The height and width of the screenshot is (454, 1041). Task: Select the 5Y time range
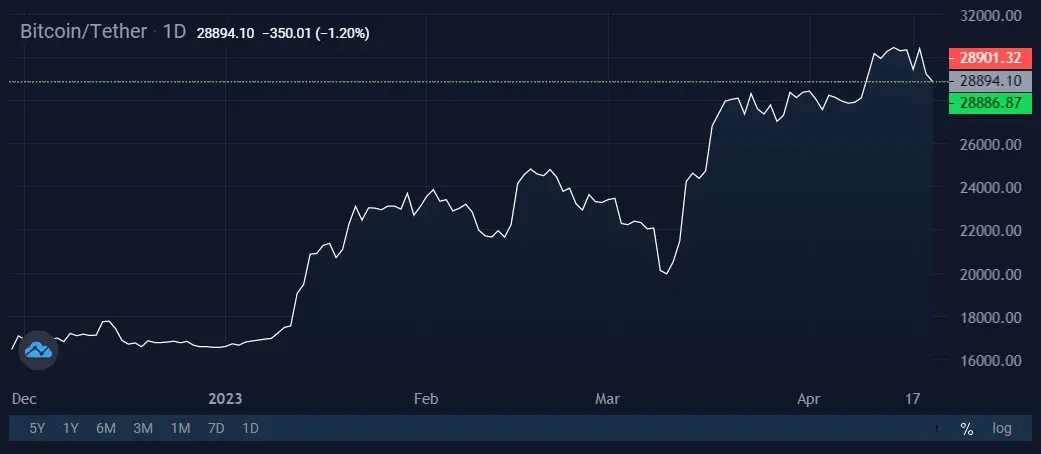[x=37, y=429]
